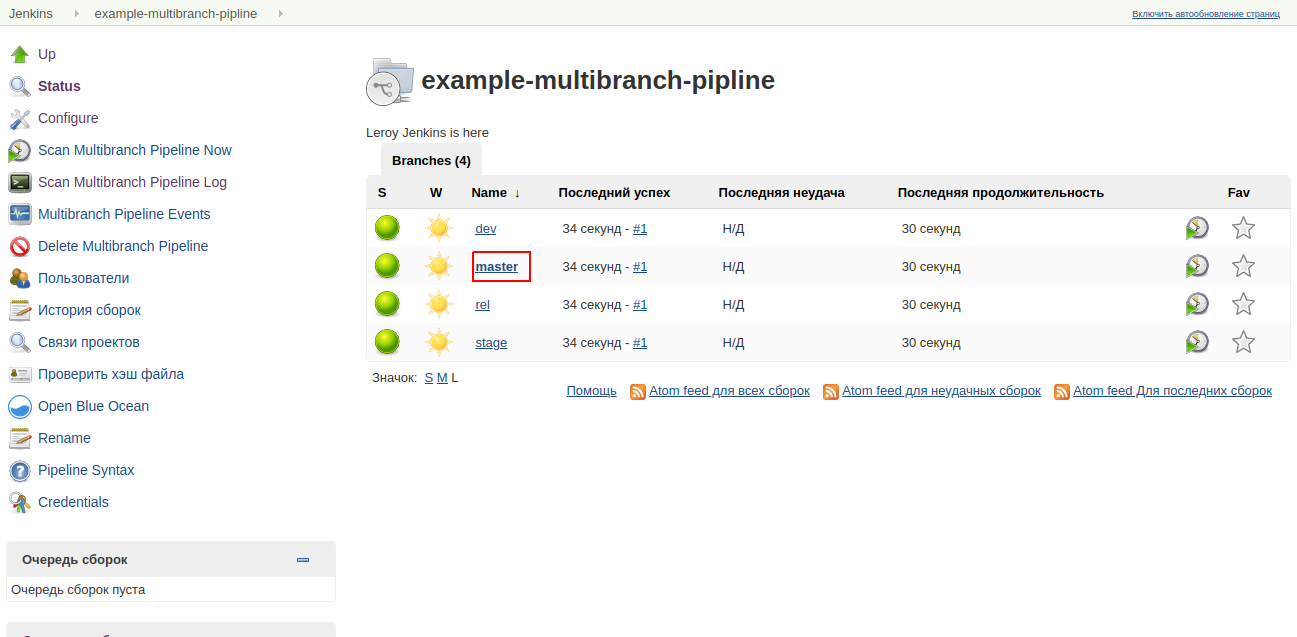Open Scan Multibranch Pipeline Log icon
Image resolution: width=1297 pixels, height=637 pixels.
point(20,182)
